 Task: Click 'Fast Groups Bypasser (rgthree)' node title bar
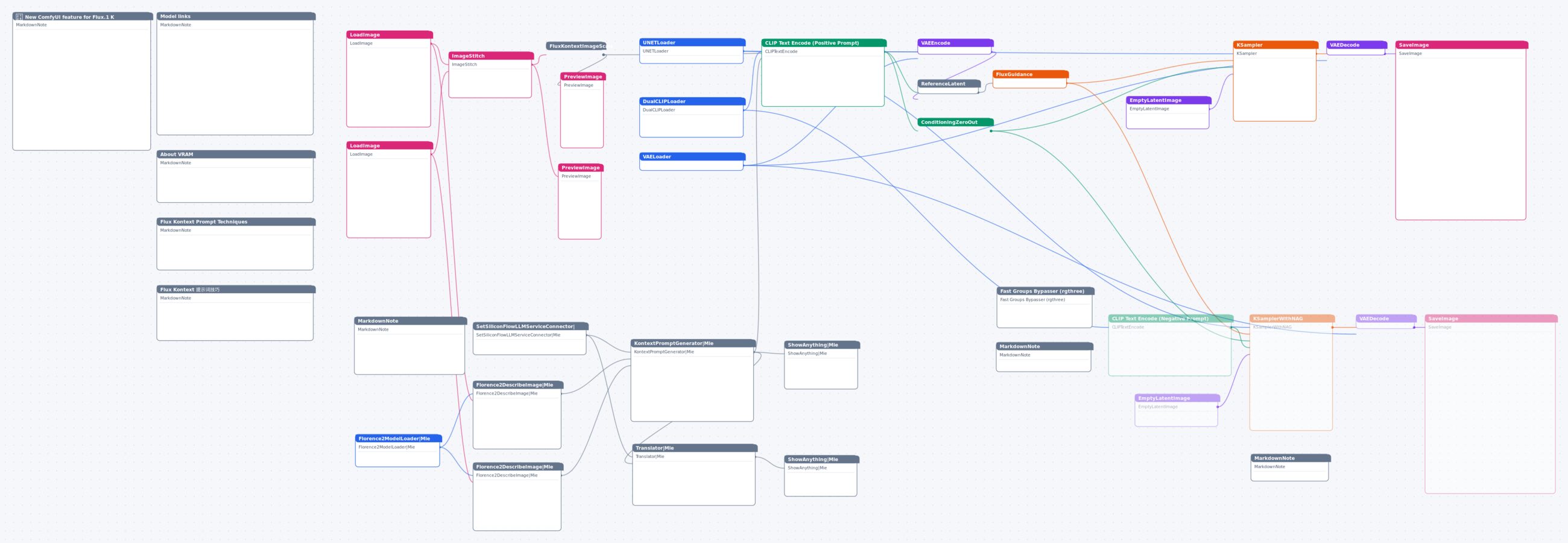point(1045,291)
